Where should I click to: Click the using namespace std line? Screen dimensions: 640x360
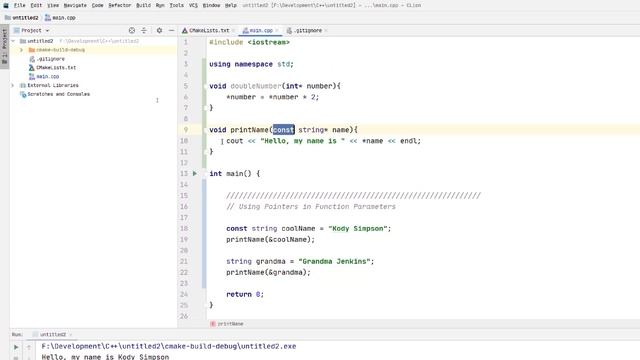click(x=251, y=64)
